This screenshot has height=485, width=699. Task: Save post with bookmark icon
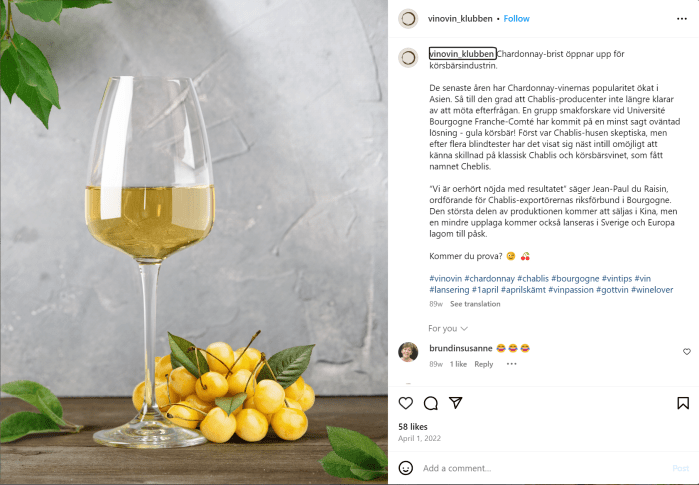[x=683, y=403]
